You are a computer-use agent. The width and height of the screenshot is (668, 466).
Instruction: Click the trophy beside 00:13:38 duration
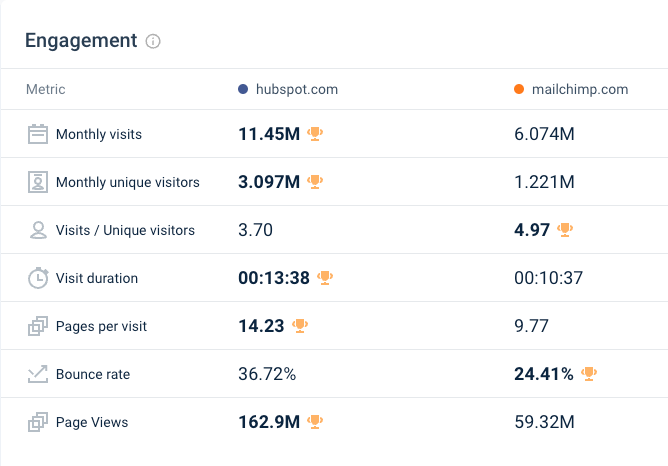pos(325,278)
